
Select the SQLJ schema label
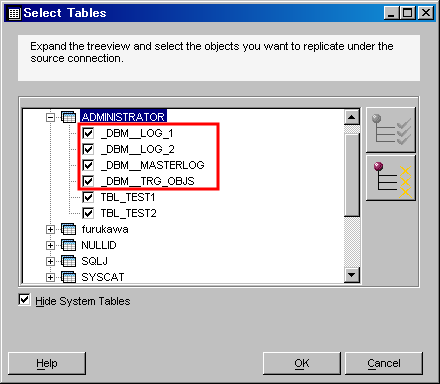point(95,261)
